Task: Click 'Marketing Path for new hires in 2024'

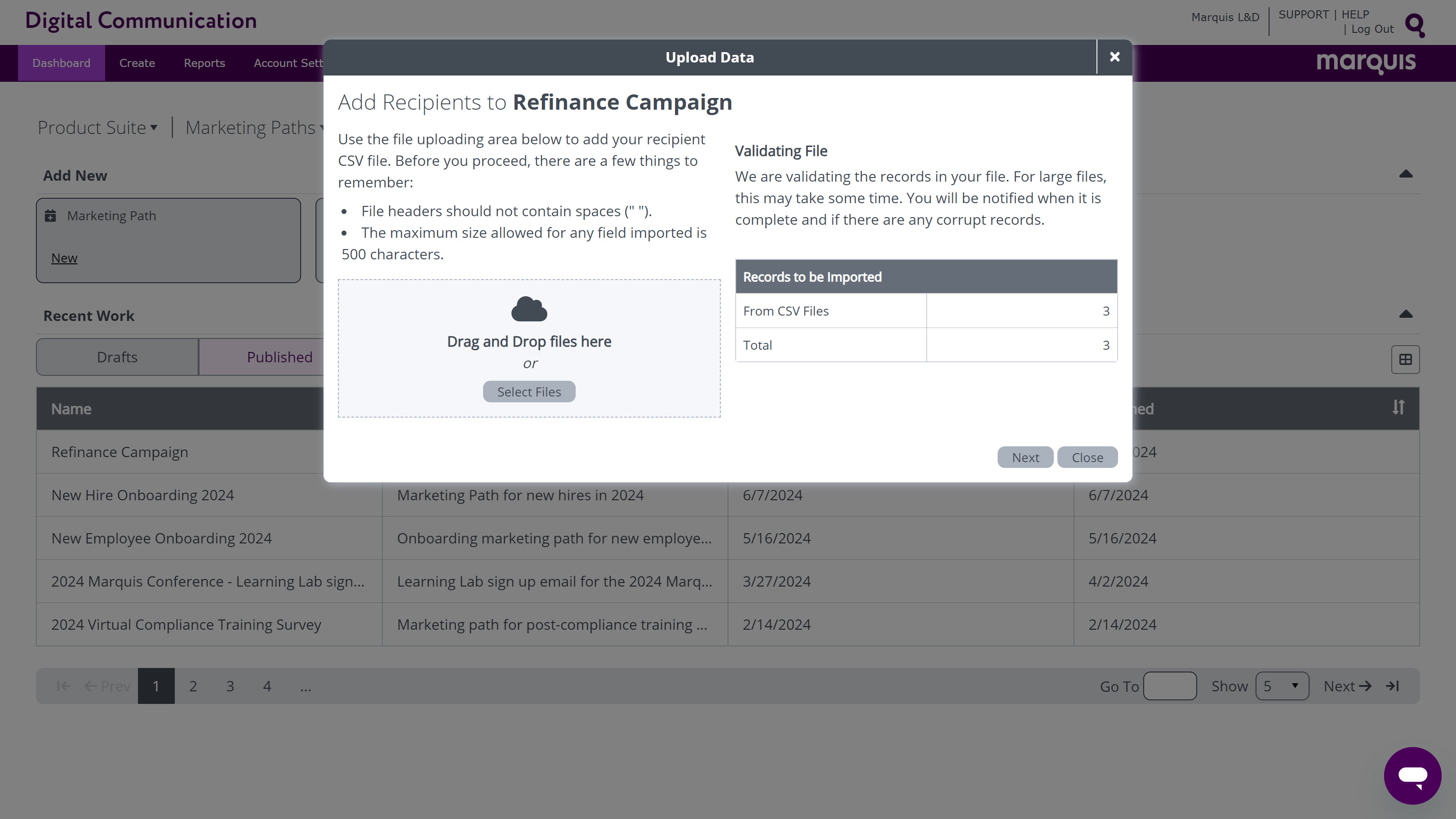Action: 520,495
